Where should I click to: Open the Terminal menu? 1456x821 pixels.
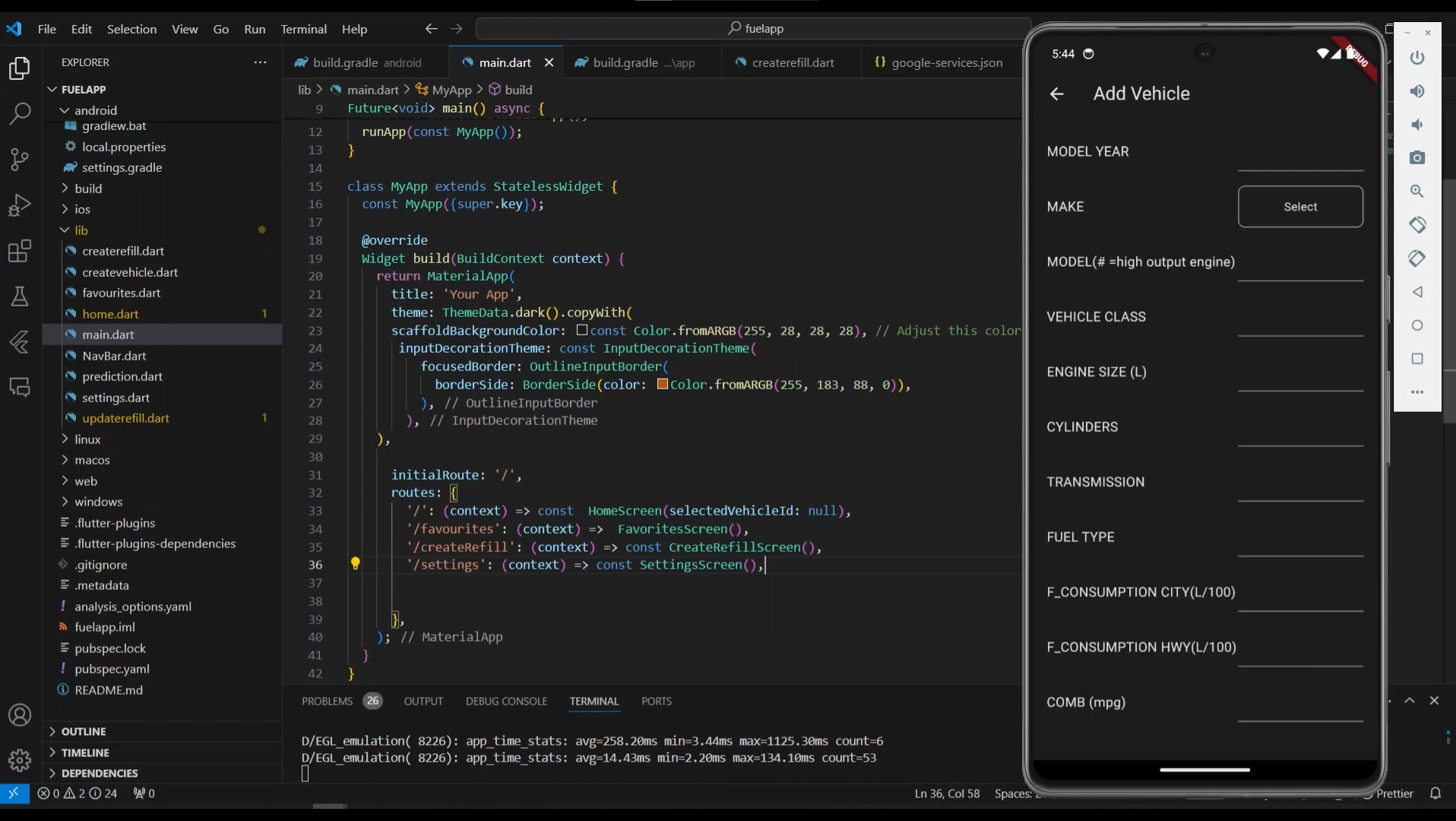(x=303, y=29)
